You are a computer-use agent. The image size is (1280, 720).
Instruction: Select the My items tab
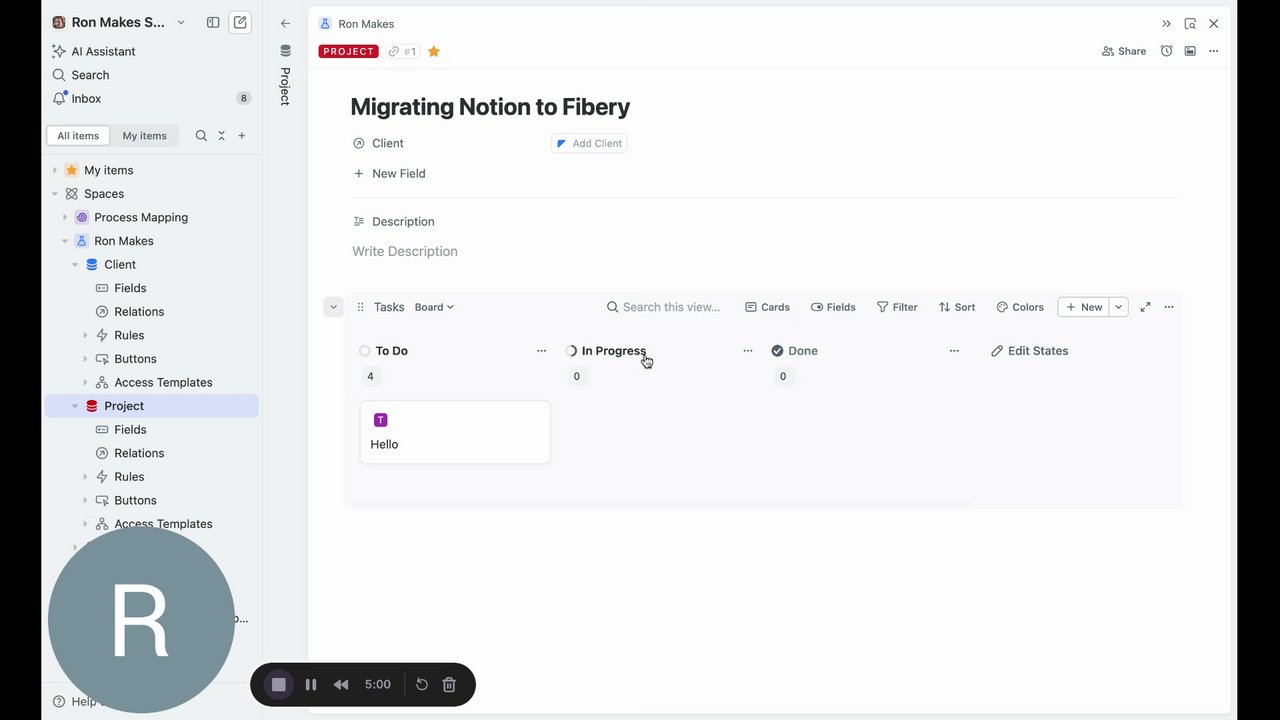(x=145, y=136)
